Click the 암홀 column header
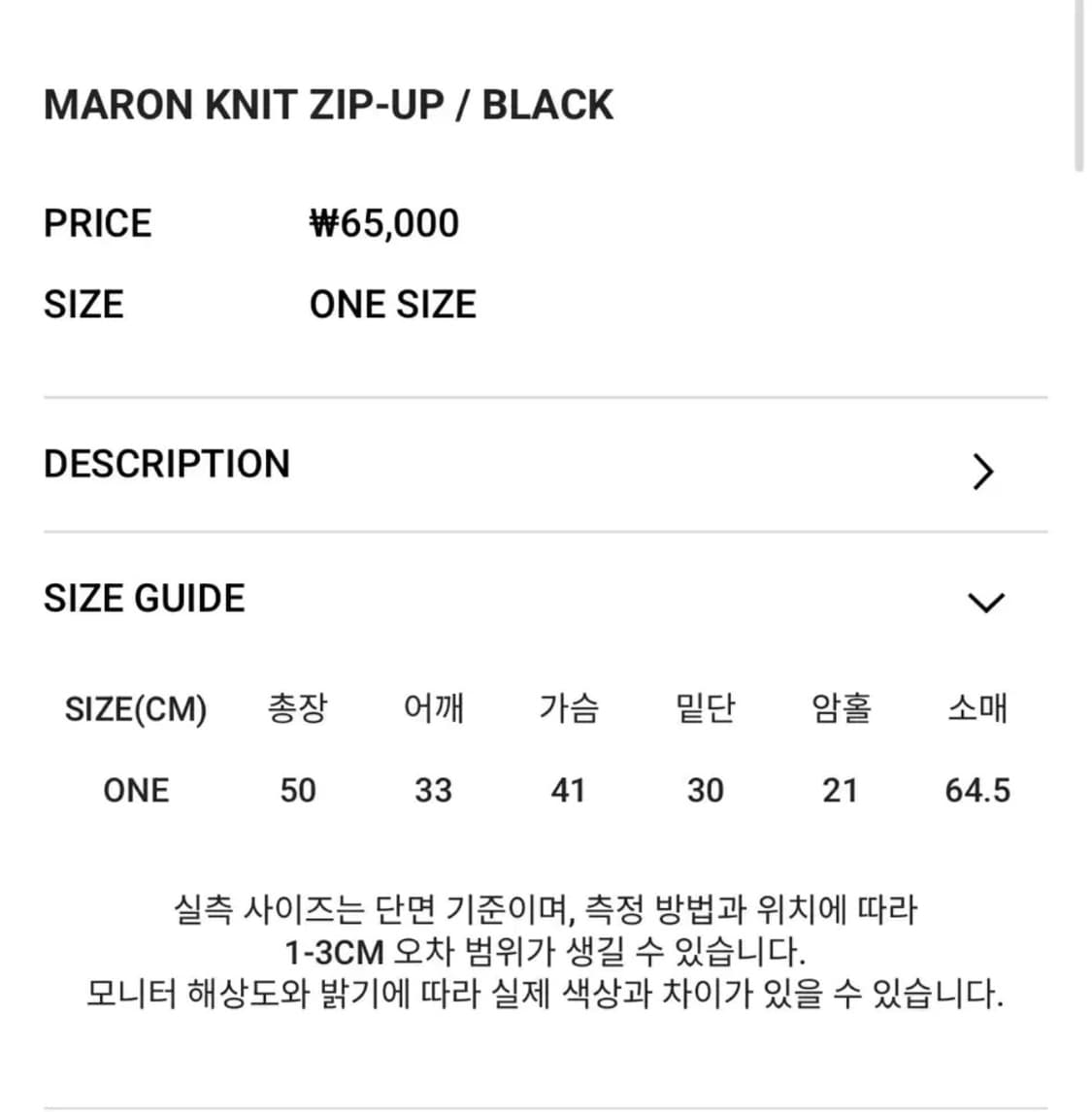This screenshot has width=1092, height=1112. point(841,709)
